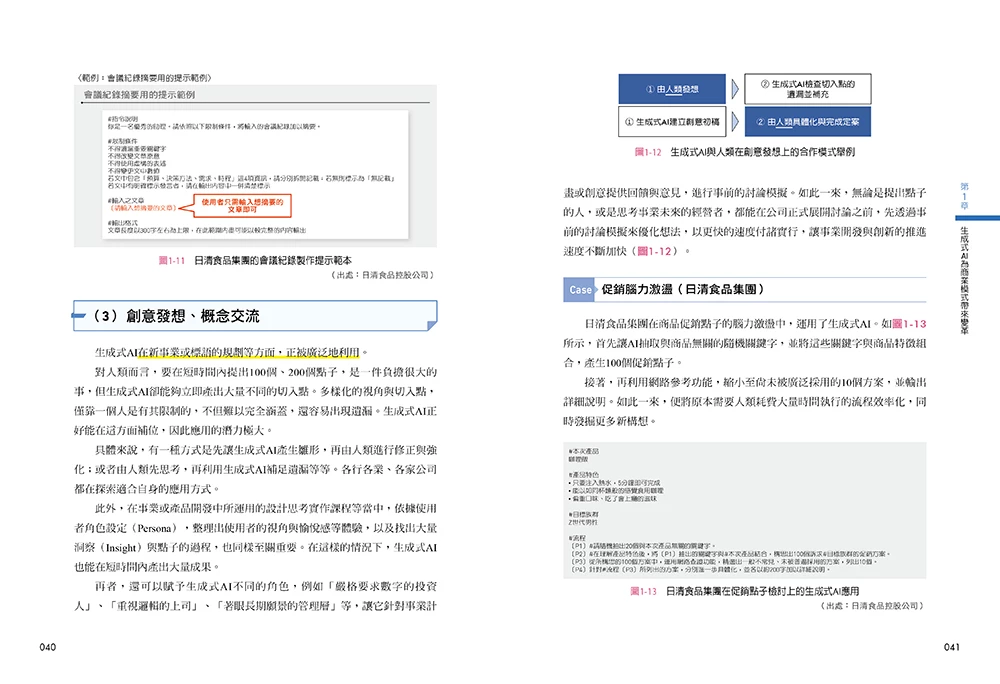Click the blue diagram box '①由人類發想'
Viewport: 1000px width, 684px height.
672,89
